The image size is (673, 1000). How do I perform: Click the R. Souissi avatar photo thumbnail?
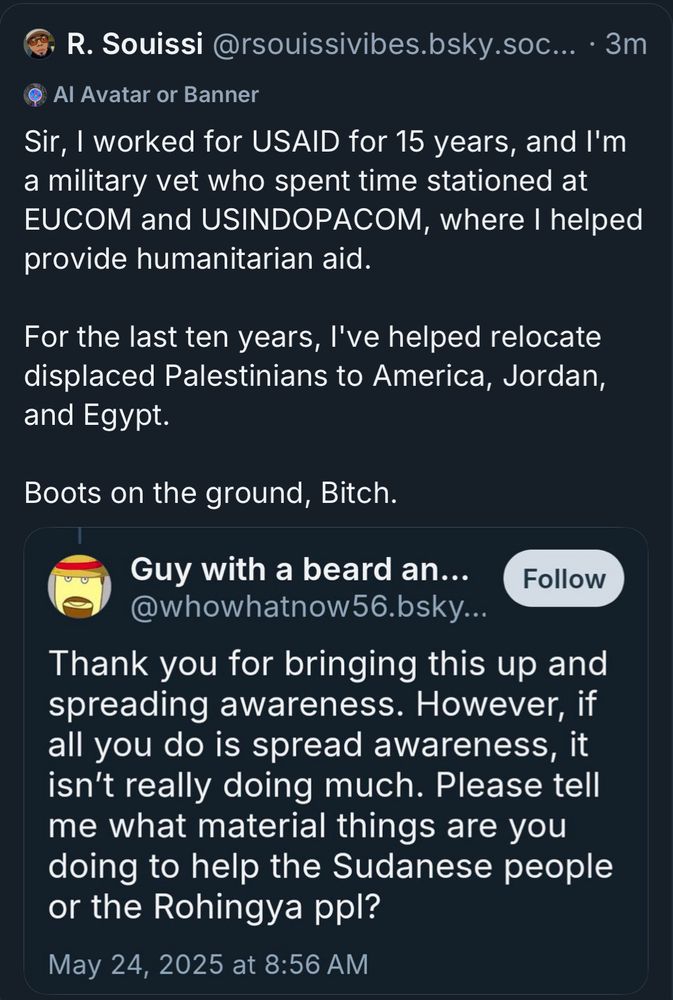click(36, 44)
